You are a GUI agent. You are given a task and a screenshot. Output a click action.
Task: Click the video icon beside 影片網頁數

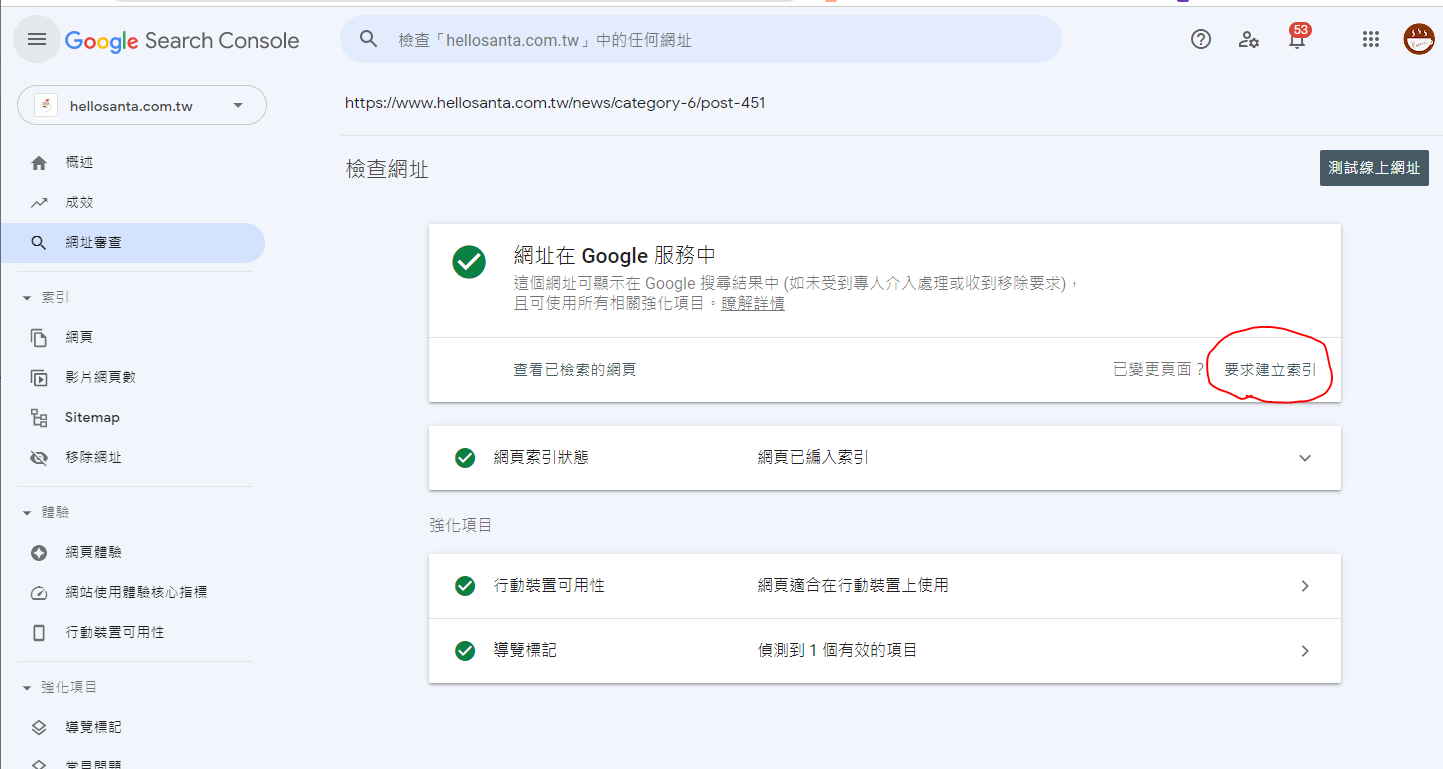tap(39, 378)
